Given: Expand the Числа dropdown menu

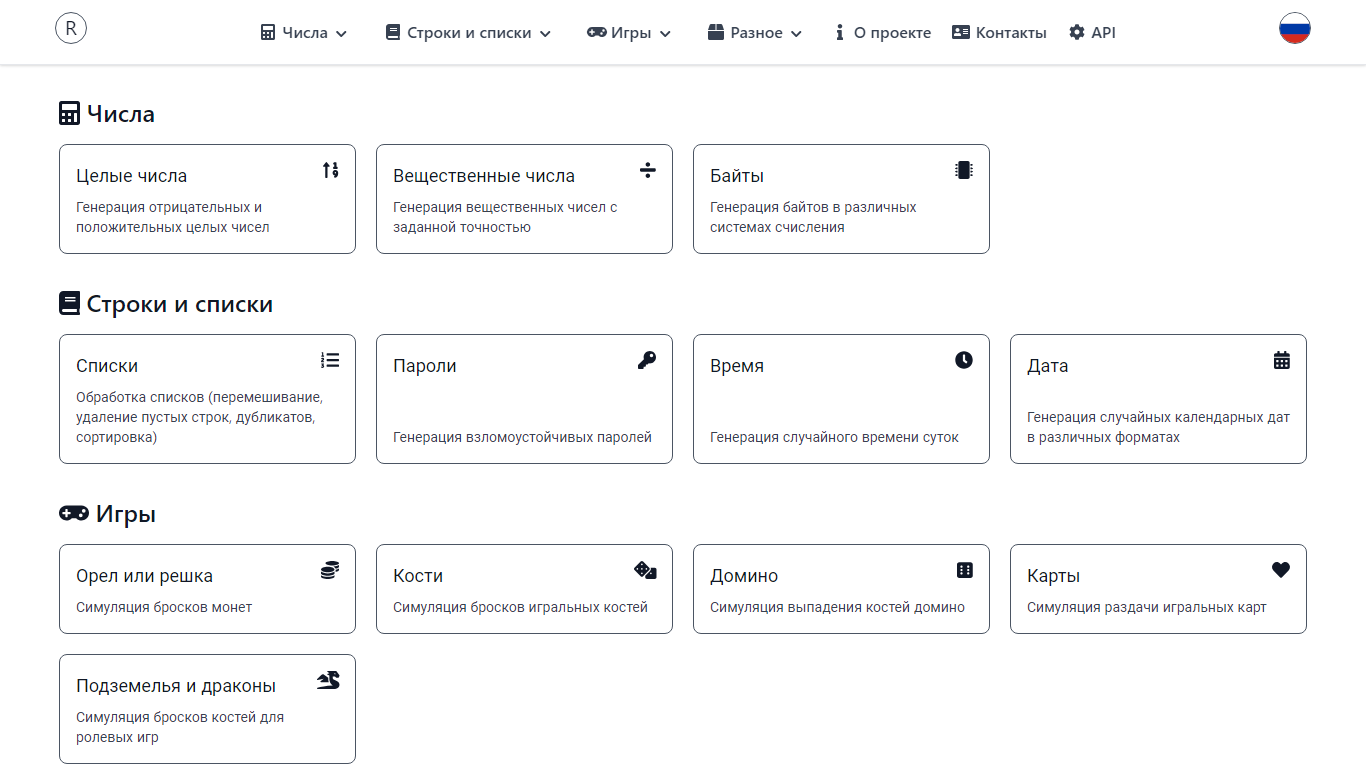Looking at the screenshot, I should 304,33.
